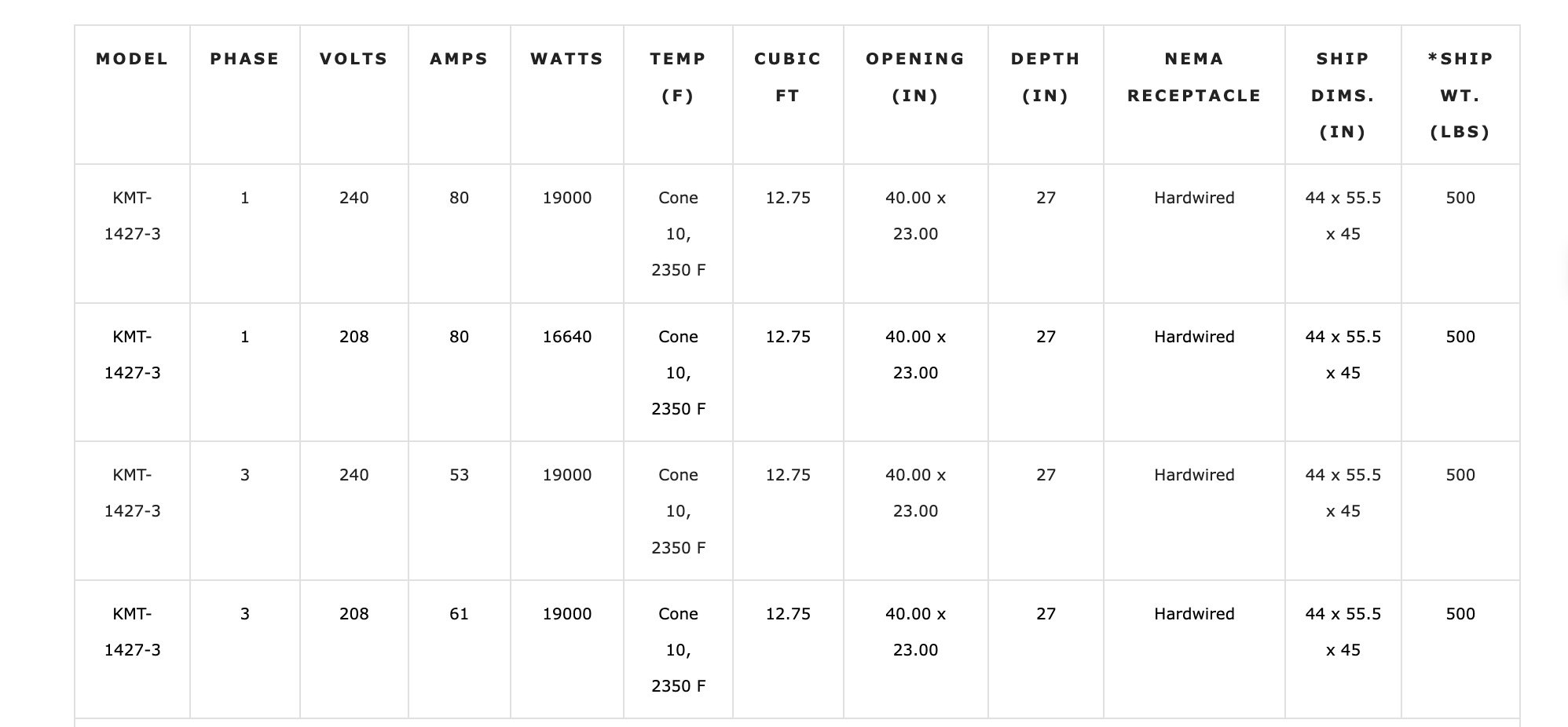
Task: Click the VOLTS column header
Action: click(x=354, y=59)
